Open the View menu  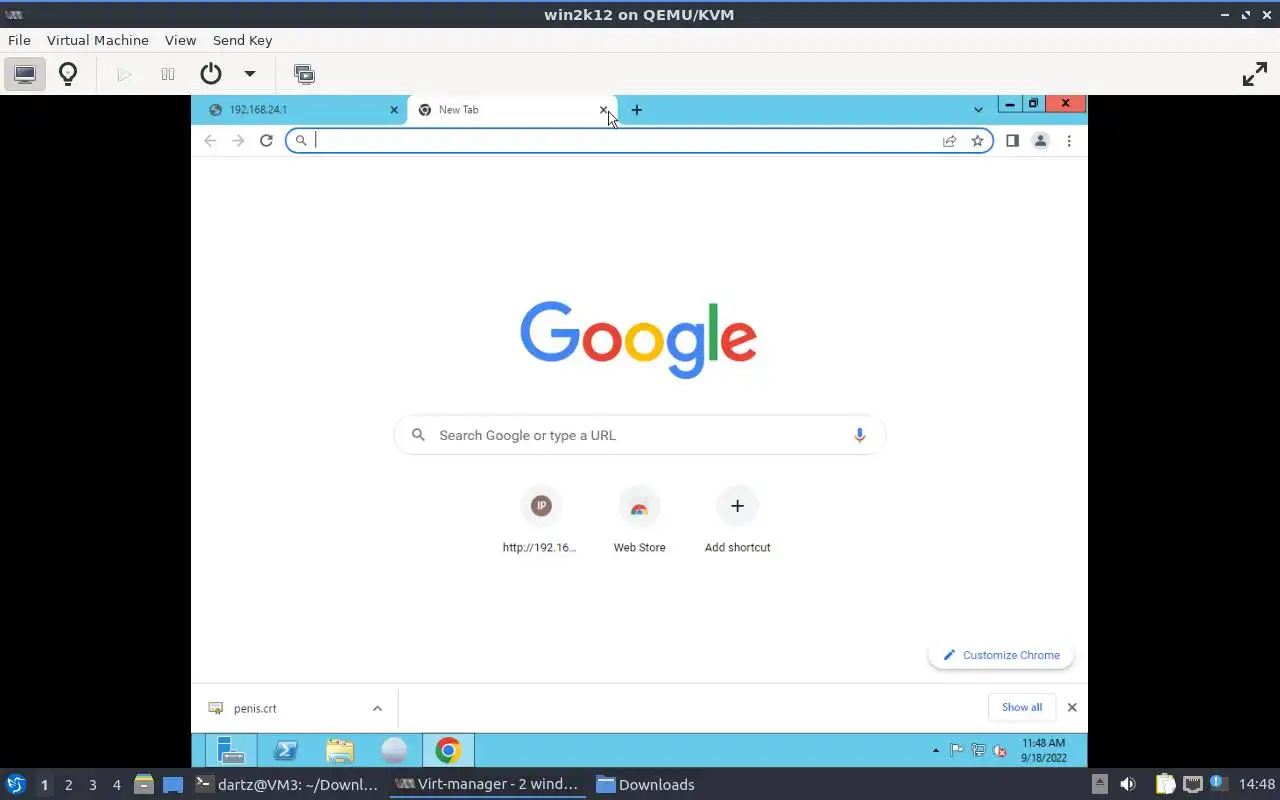pyautogui.click(x=180, y=40)
